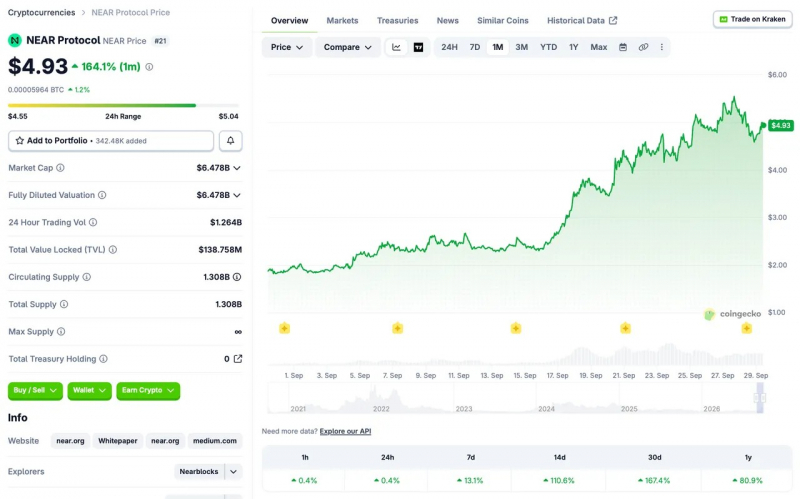This screenshot has width=800, height=499.
Task: Open Whitepaper link
Action: [118, 441]
